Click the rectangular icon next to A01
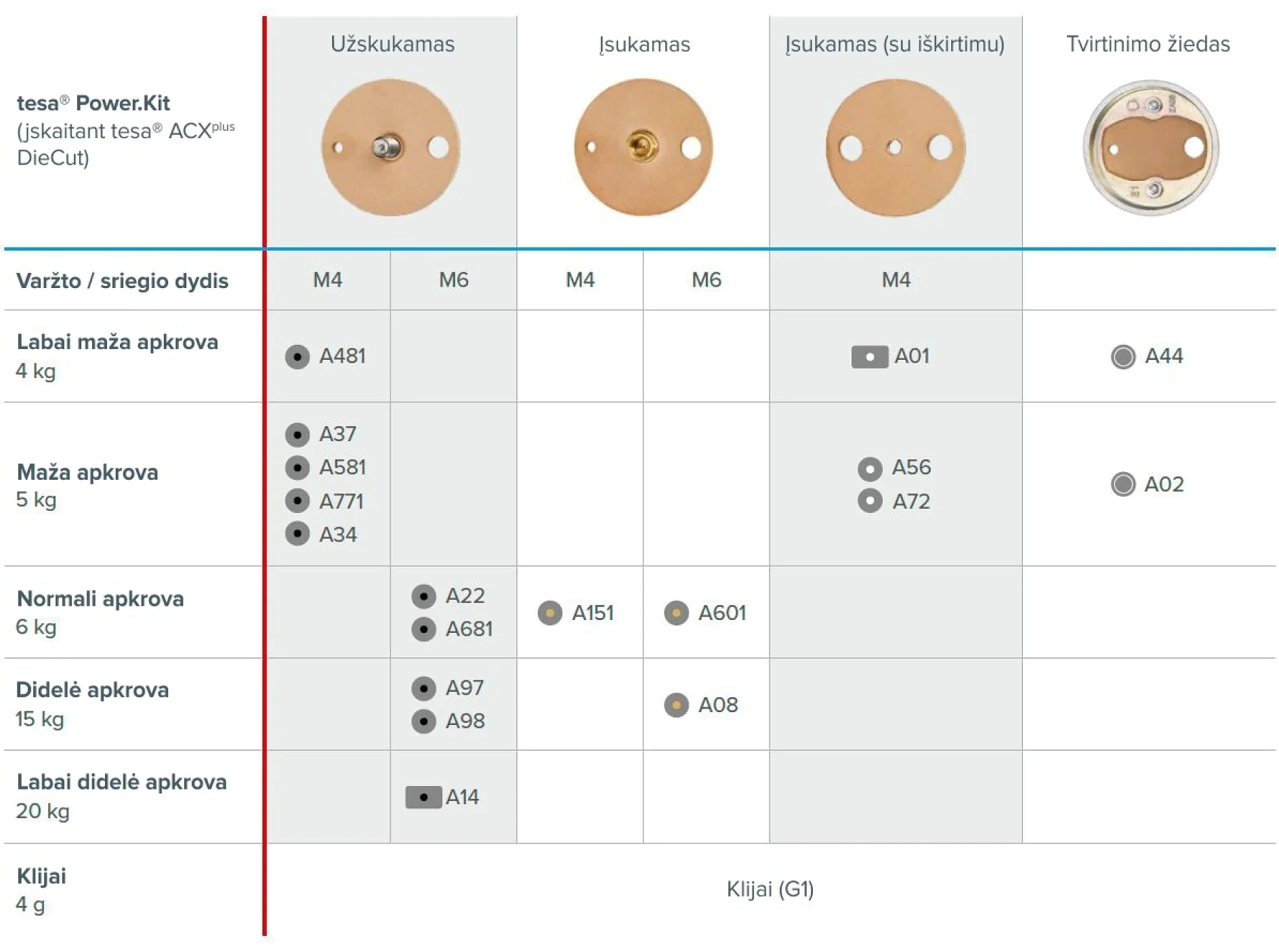1279x952 pixels. tap(870, 356)
